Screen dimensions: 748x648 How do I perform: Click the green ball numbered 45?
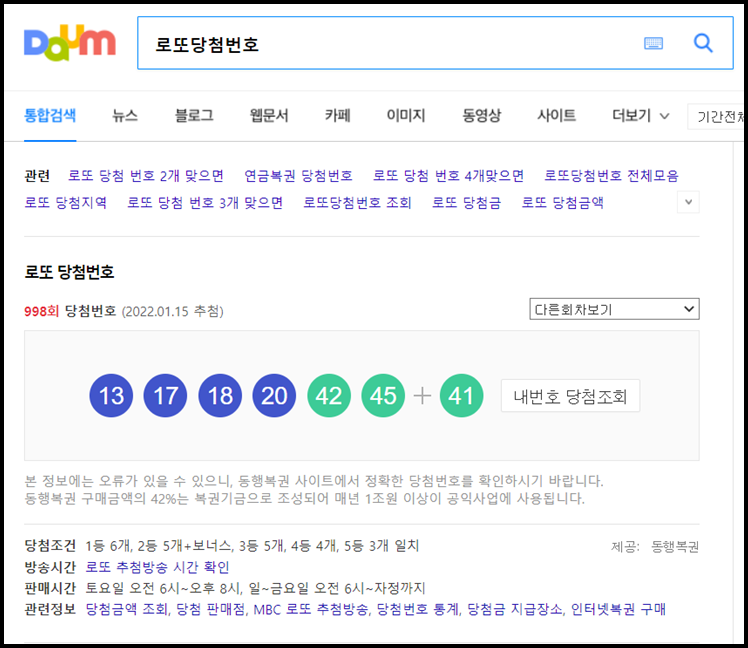pyautogui.click(x=384, y=396)
